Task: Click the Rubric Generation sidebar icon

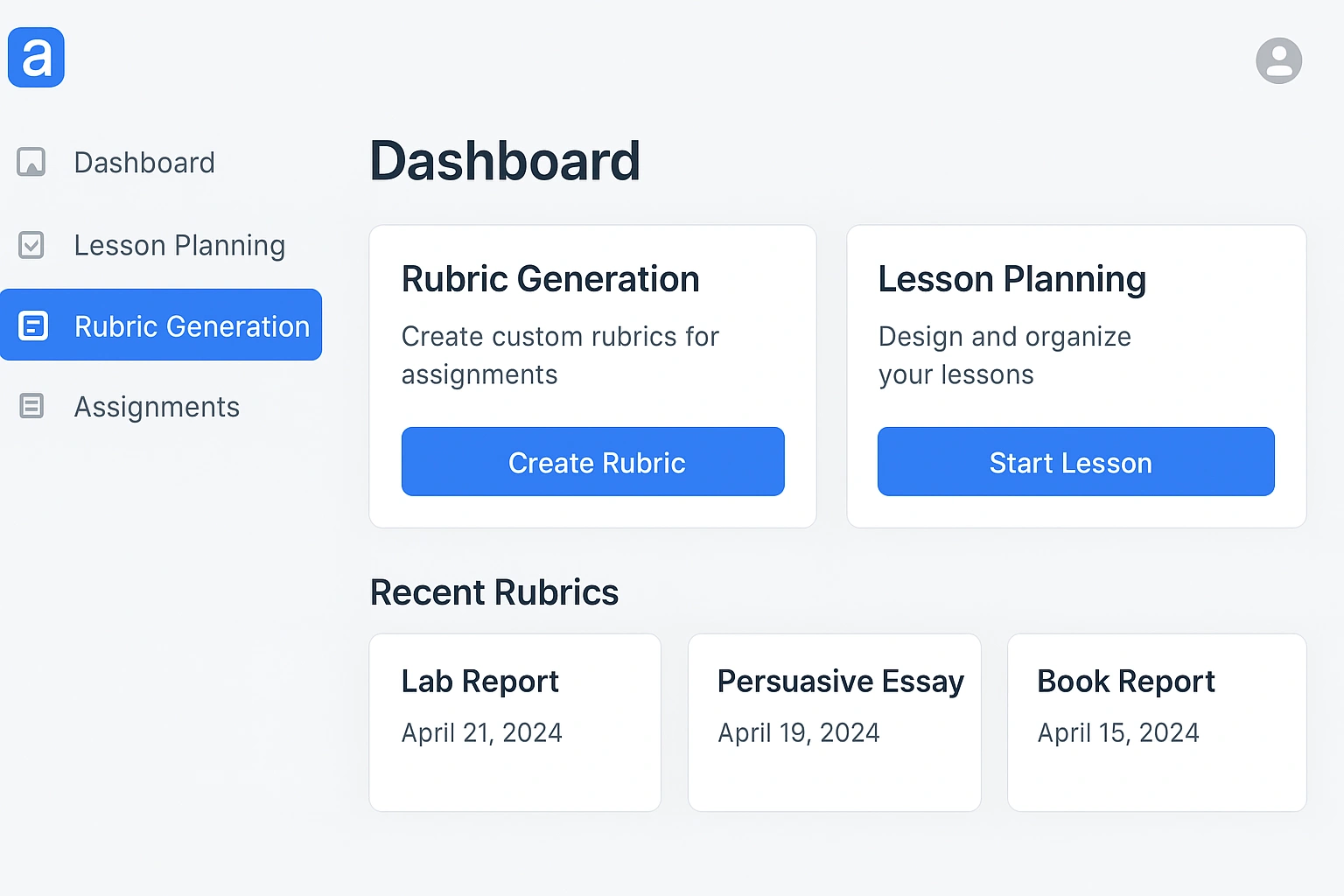Action: tap(33, 325)
